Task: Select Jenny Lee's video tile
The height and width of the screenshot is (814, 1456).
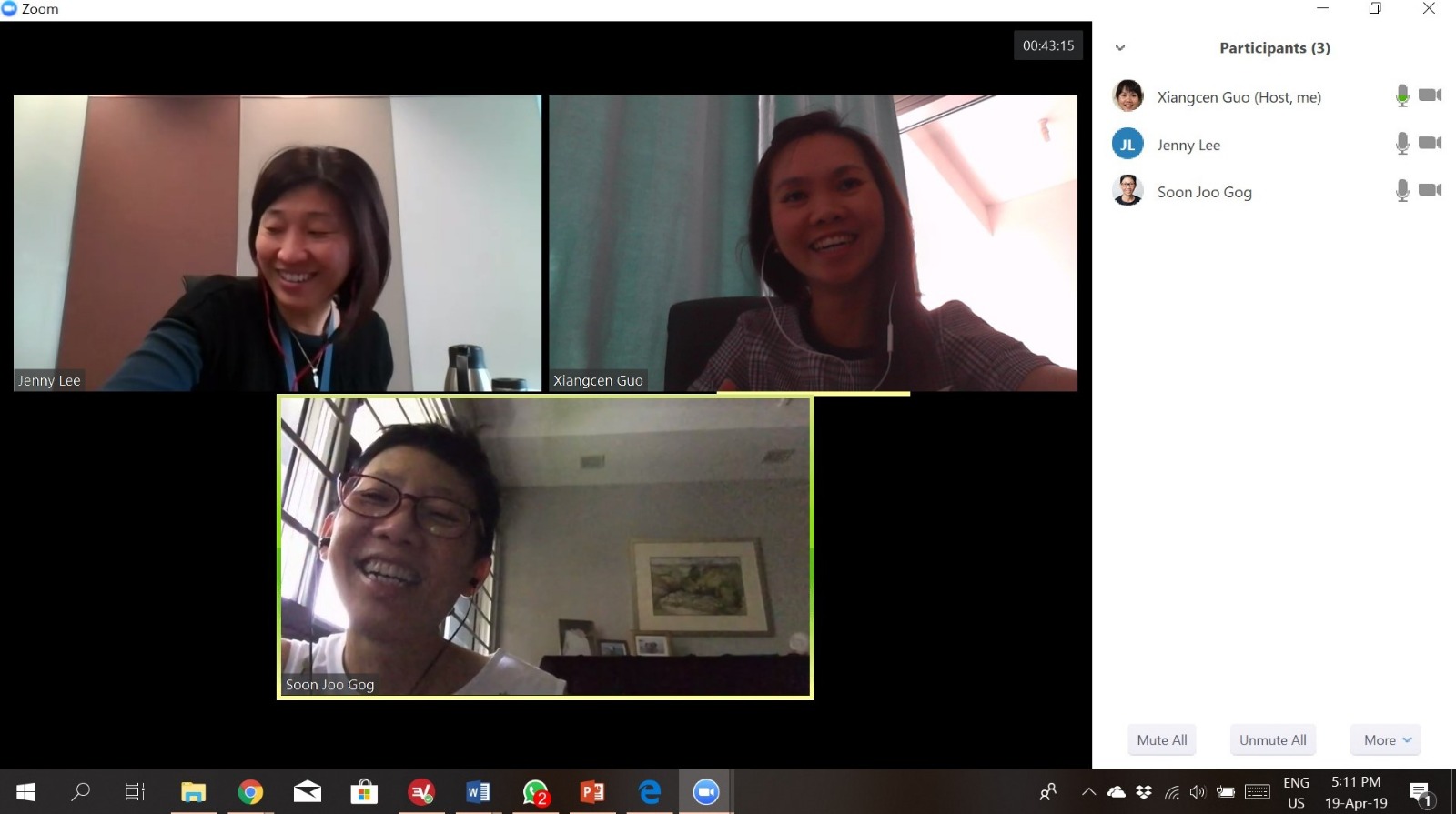Action: (278, 243)
